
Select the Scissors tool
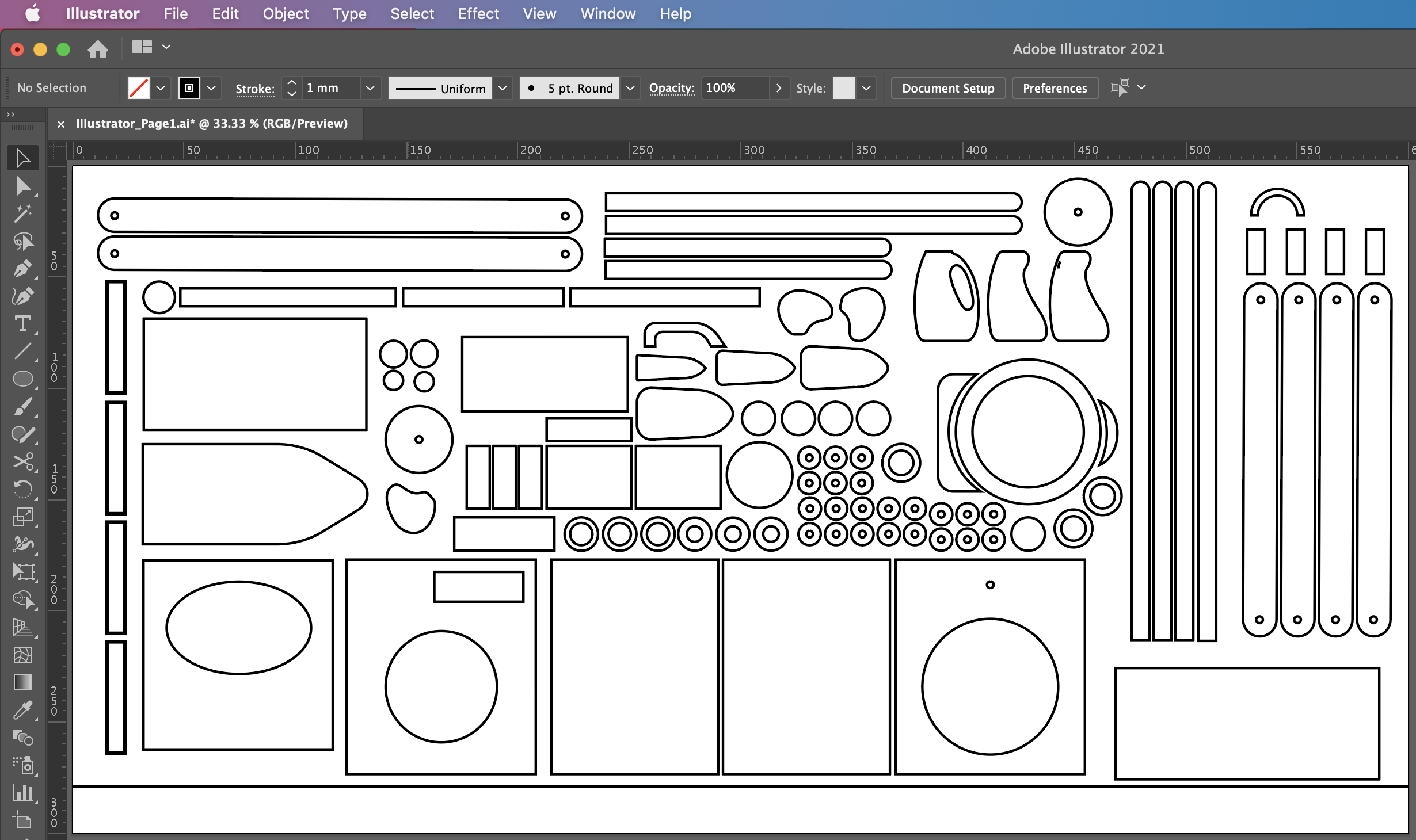[23, 461]
